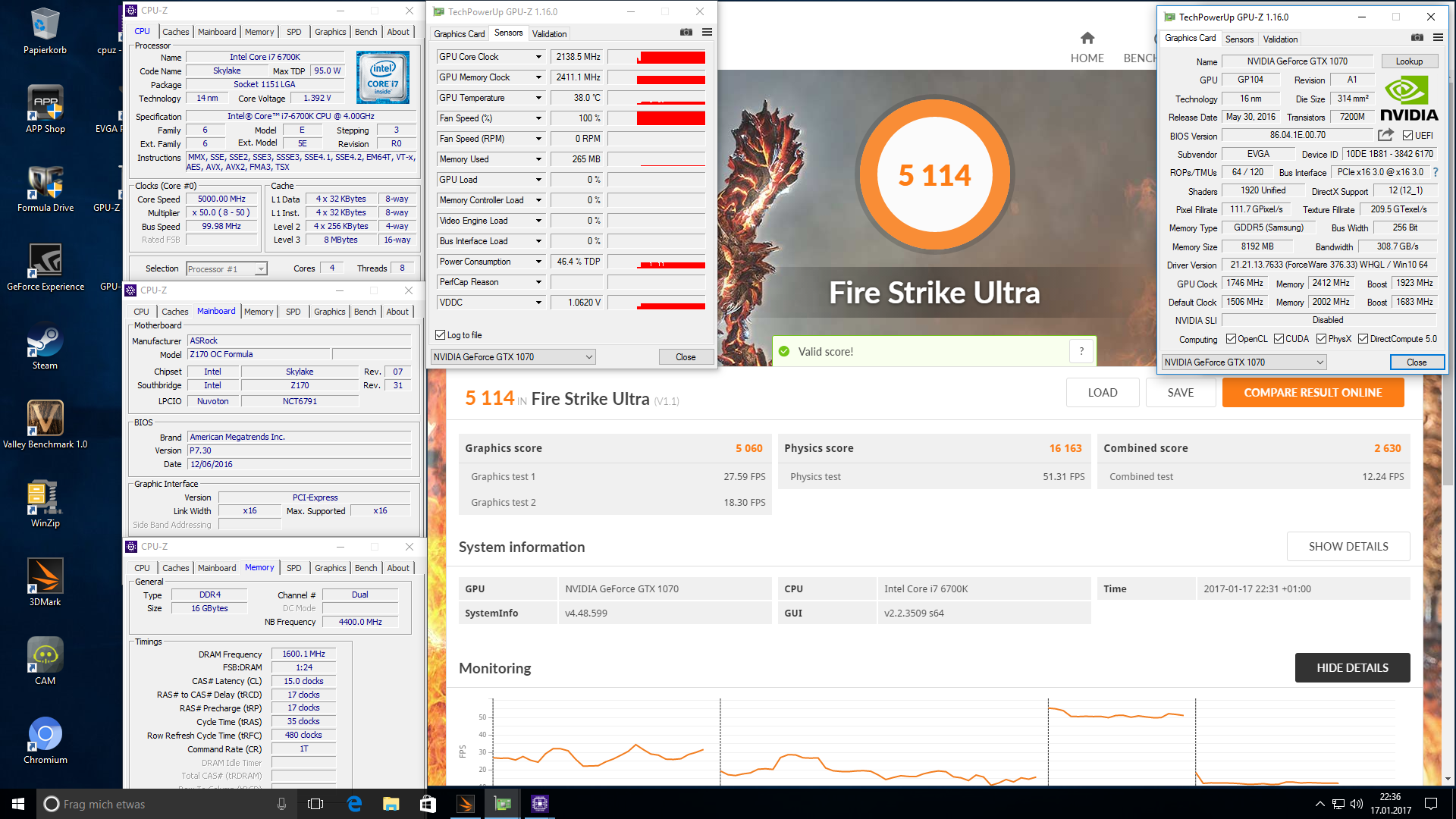
Task: Expand the GPU Temperature sensor dropdown
Action: [x=538, y=98]
